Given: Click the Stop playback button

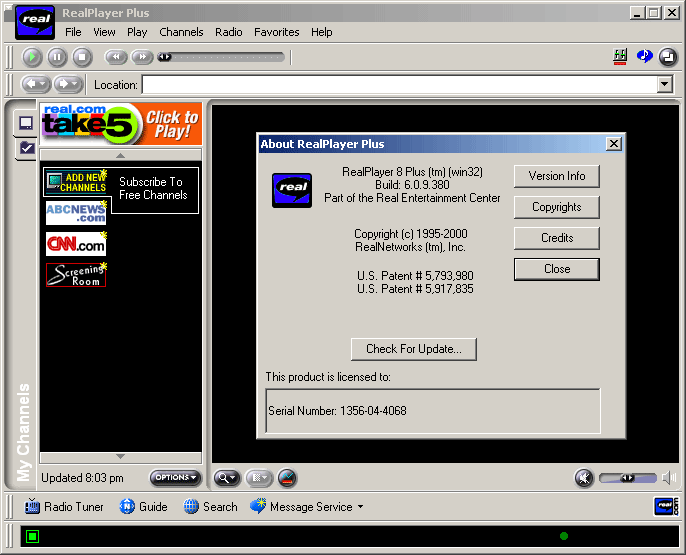Looking at the screenshot, I should coord(82,57).
